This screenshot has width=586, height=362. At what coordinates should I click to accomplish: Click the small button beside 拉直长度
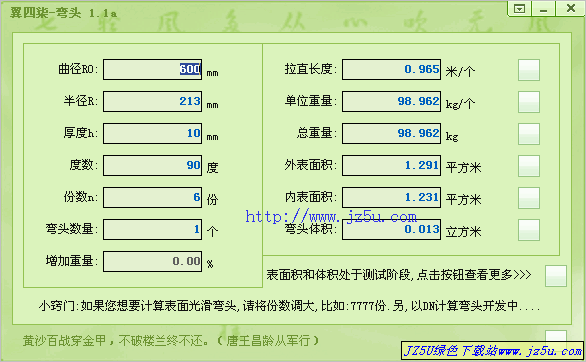pyautogui.click(x=529, y=70)
